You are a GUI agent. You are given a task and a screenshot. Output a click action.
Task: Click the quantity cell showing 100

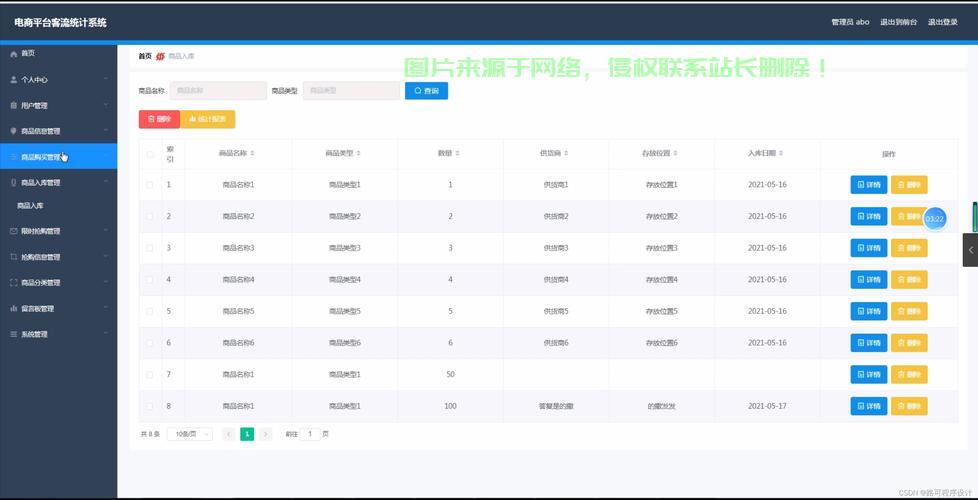click(450, 406)
